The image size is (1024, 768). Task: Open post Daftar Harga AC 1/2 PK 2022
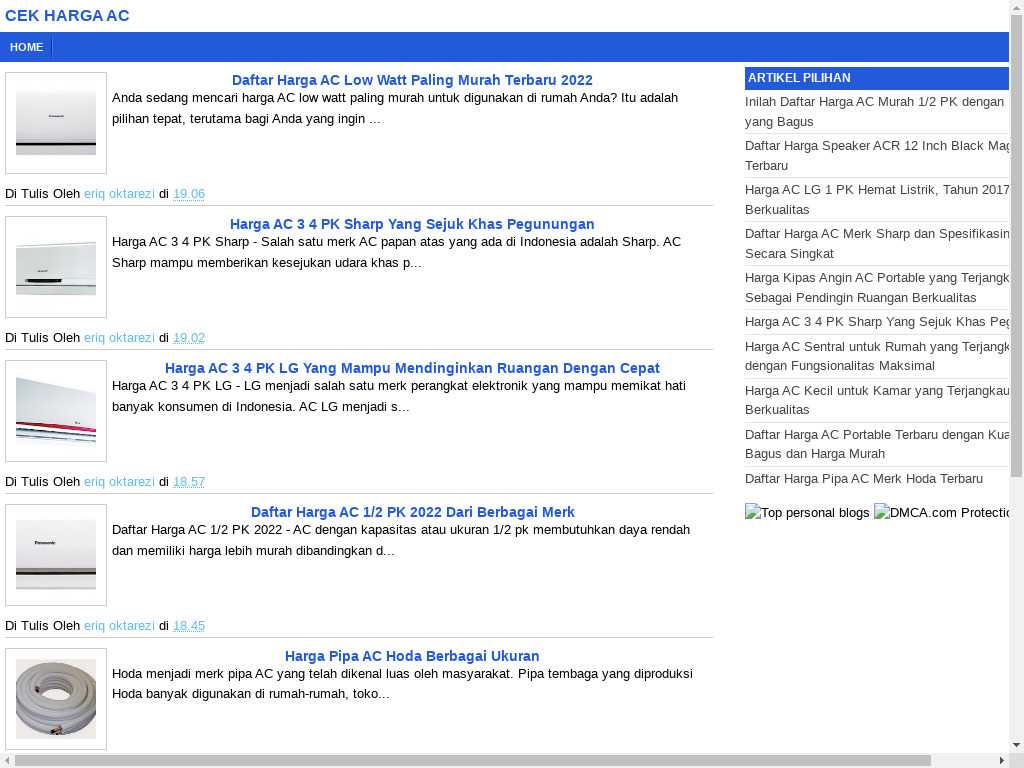click(x=413, y=512)
